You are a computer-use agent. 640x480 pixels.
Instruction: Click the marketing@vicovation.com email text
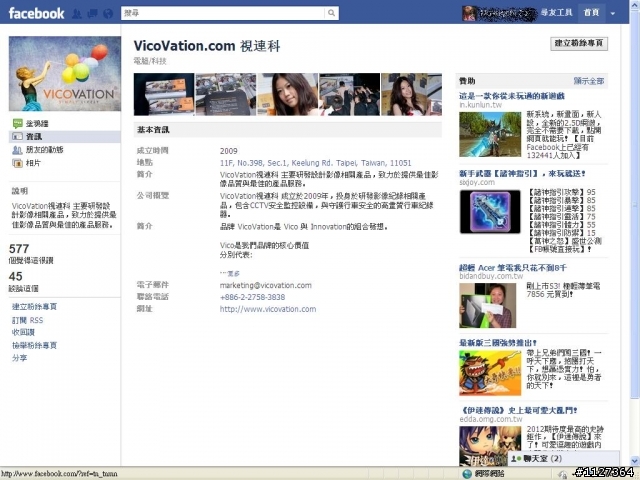coord(266,285)
